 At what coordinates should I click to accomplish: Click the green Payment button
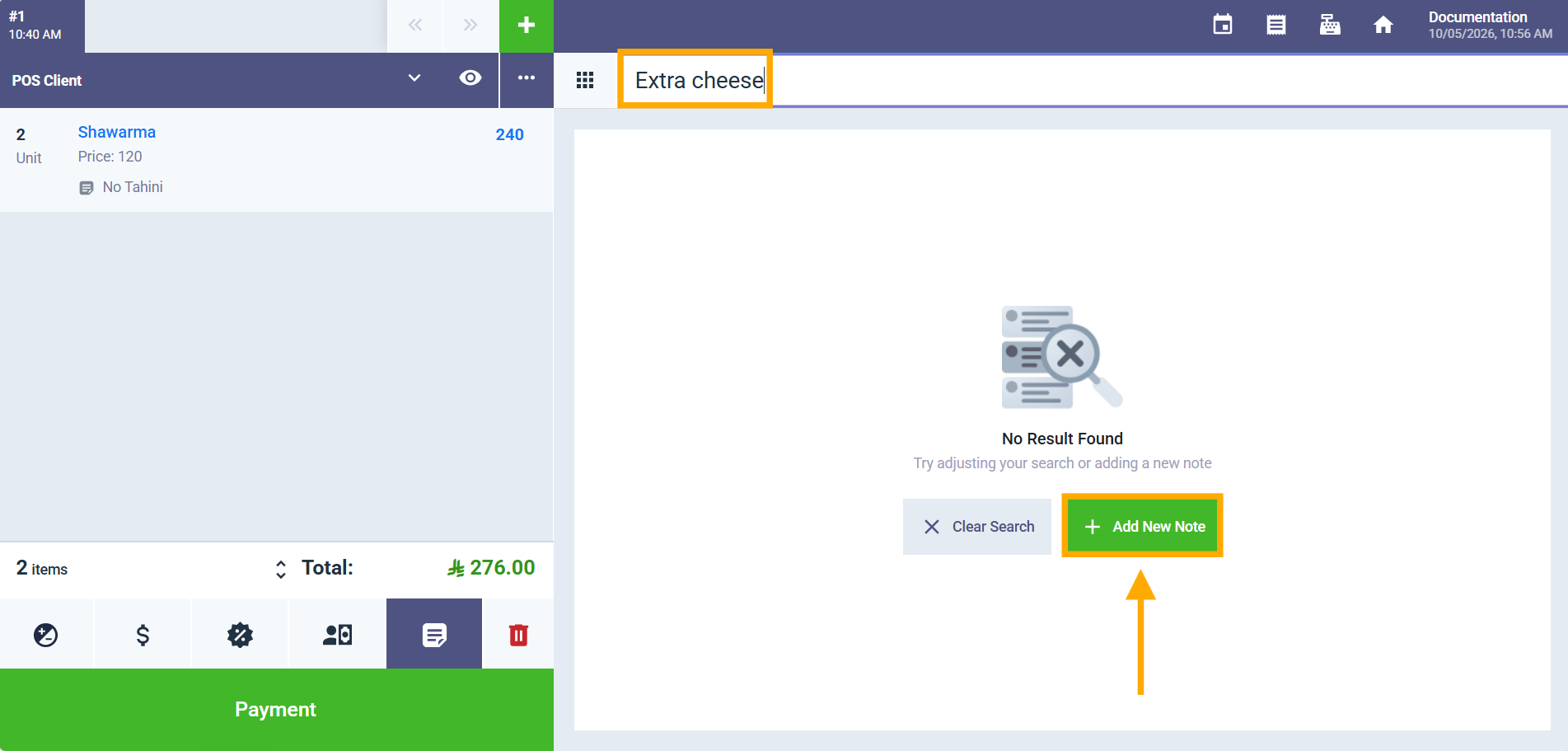(276, 710)
